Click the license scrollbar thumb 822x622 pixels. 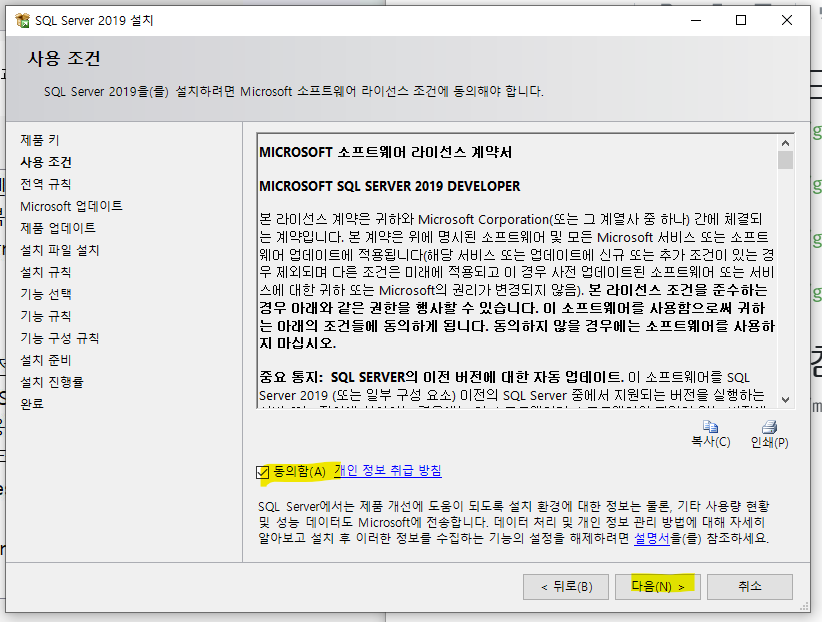click(x=785, y=160)
